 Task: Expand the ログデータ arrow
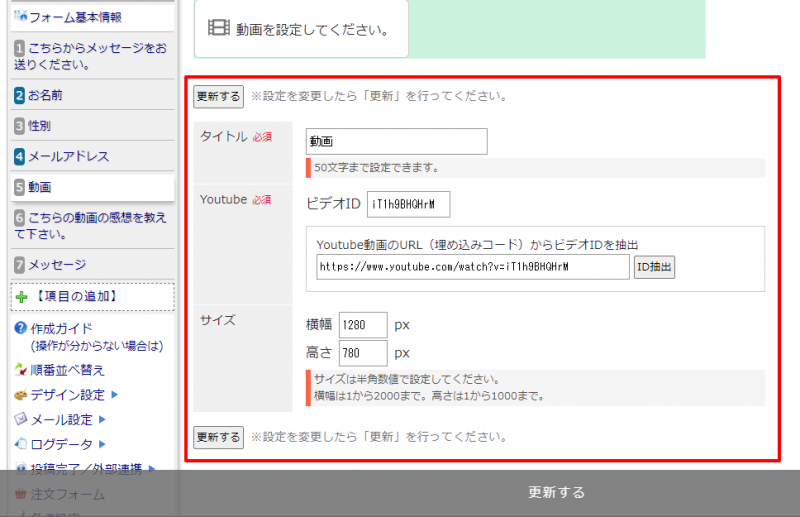tap(102, 444)
